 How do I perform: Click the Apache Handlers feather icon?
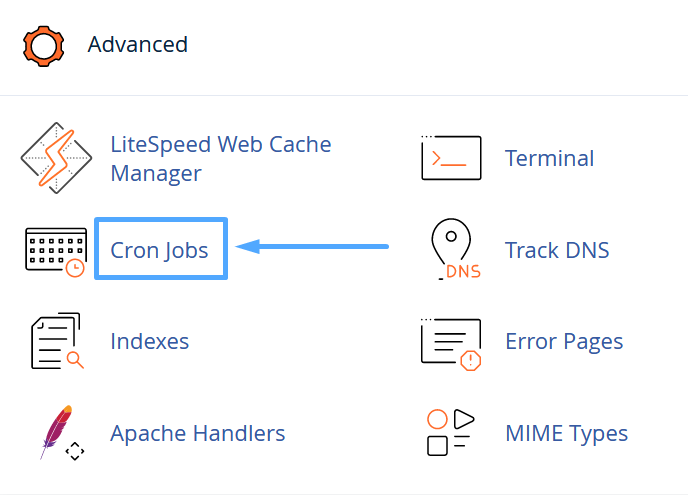57,432
